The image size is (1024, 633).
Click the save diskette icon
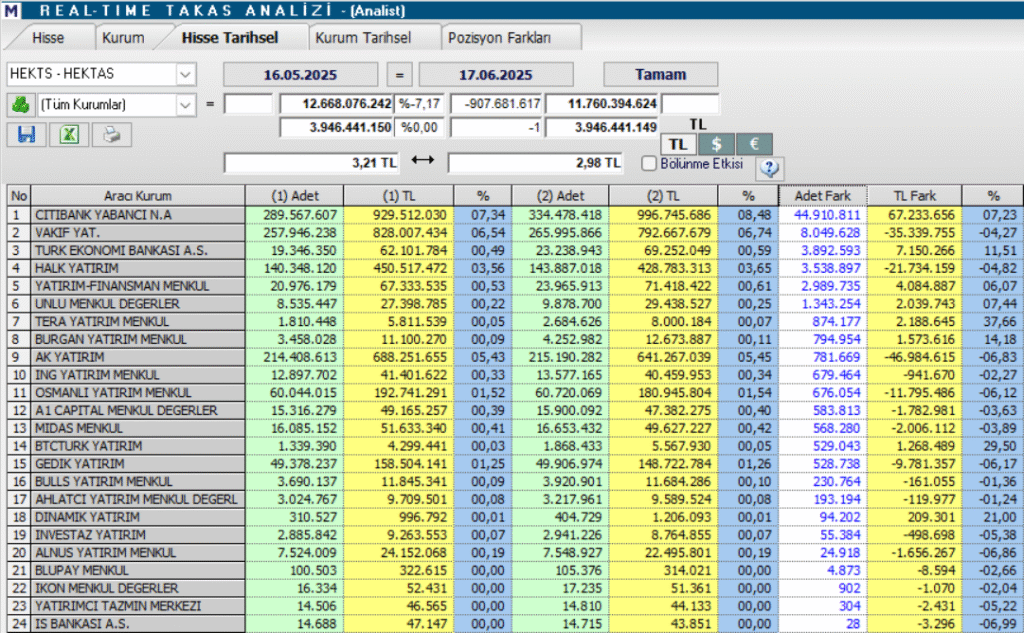[x=27, y=135]
